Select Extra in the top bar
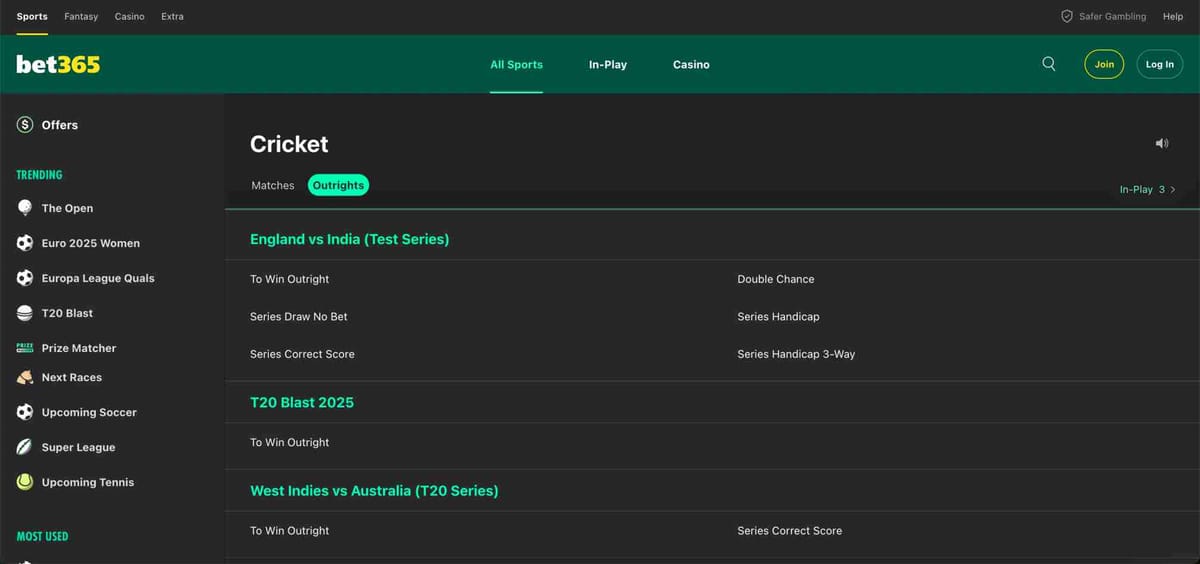 click(172, 17)
